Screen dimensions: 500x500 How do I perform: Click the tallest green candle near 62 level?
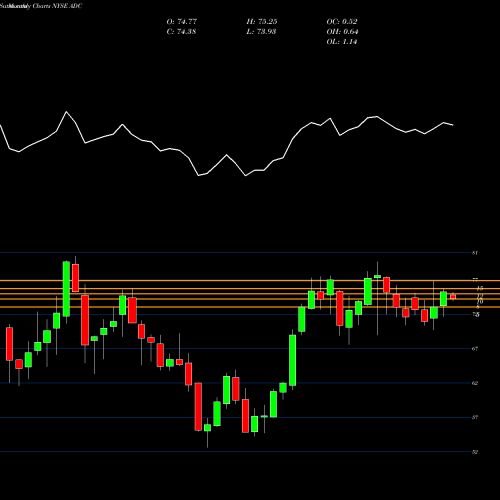tap(293, 360)
